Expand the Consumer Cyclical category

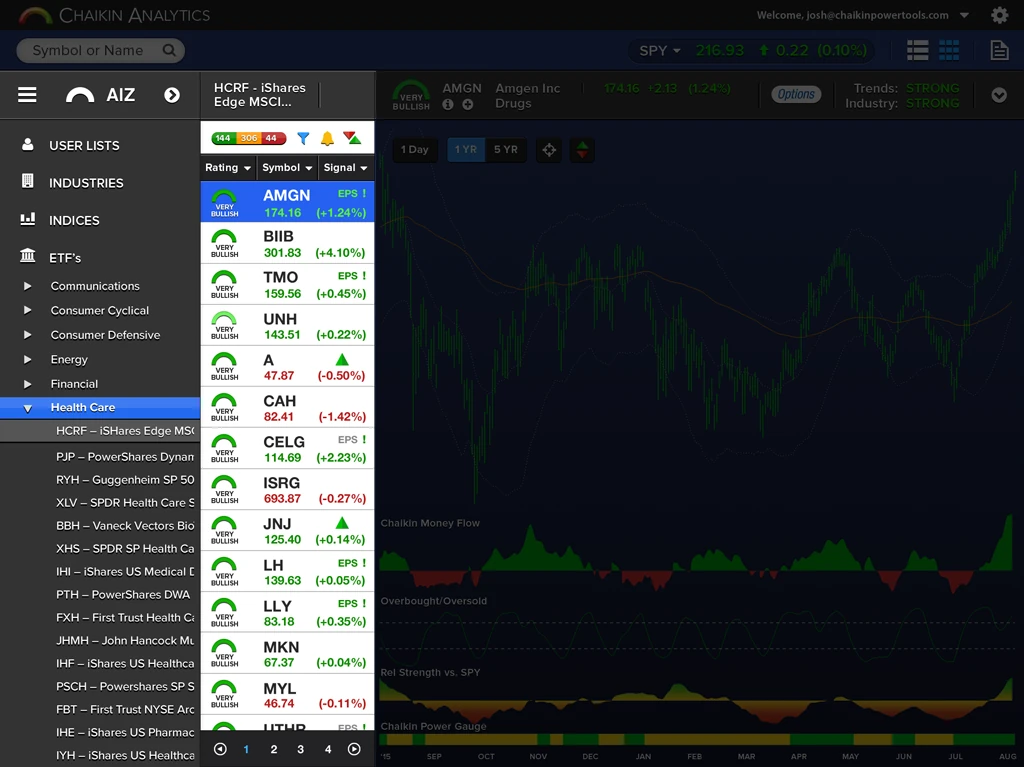pyautogui.click(x=27, y=310)
